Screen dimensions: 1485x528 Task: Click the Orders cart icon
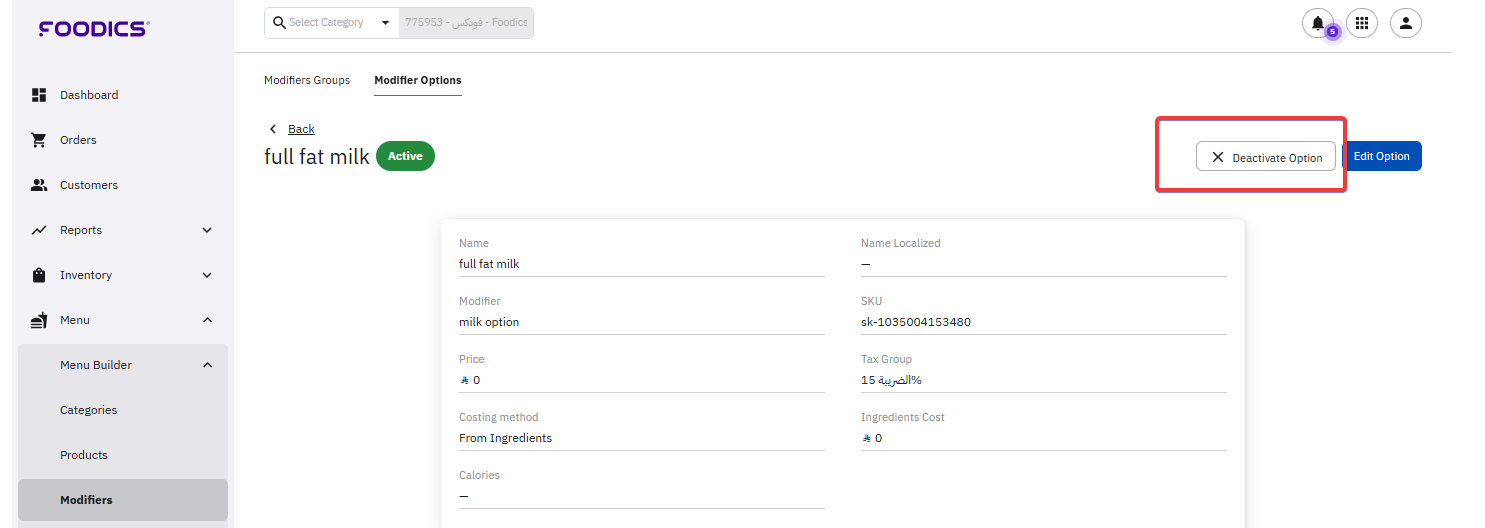(39, 140)
